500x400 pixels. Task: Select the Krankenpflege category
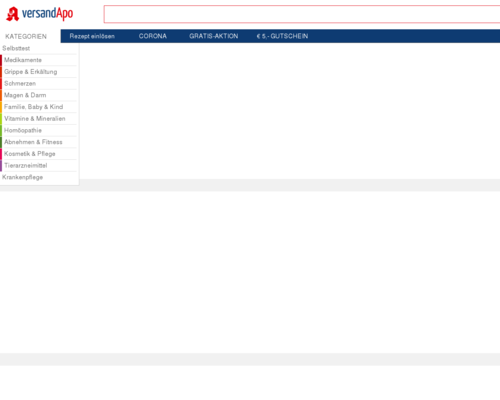coord(22,177)
